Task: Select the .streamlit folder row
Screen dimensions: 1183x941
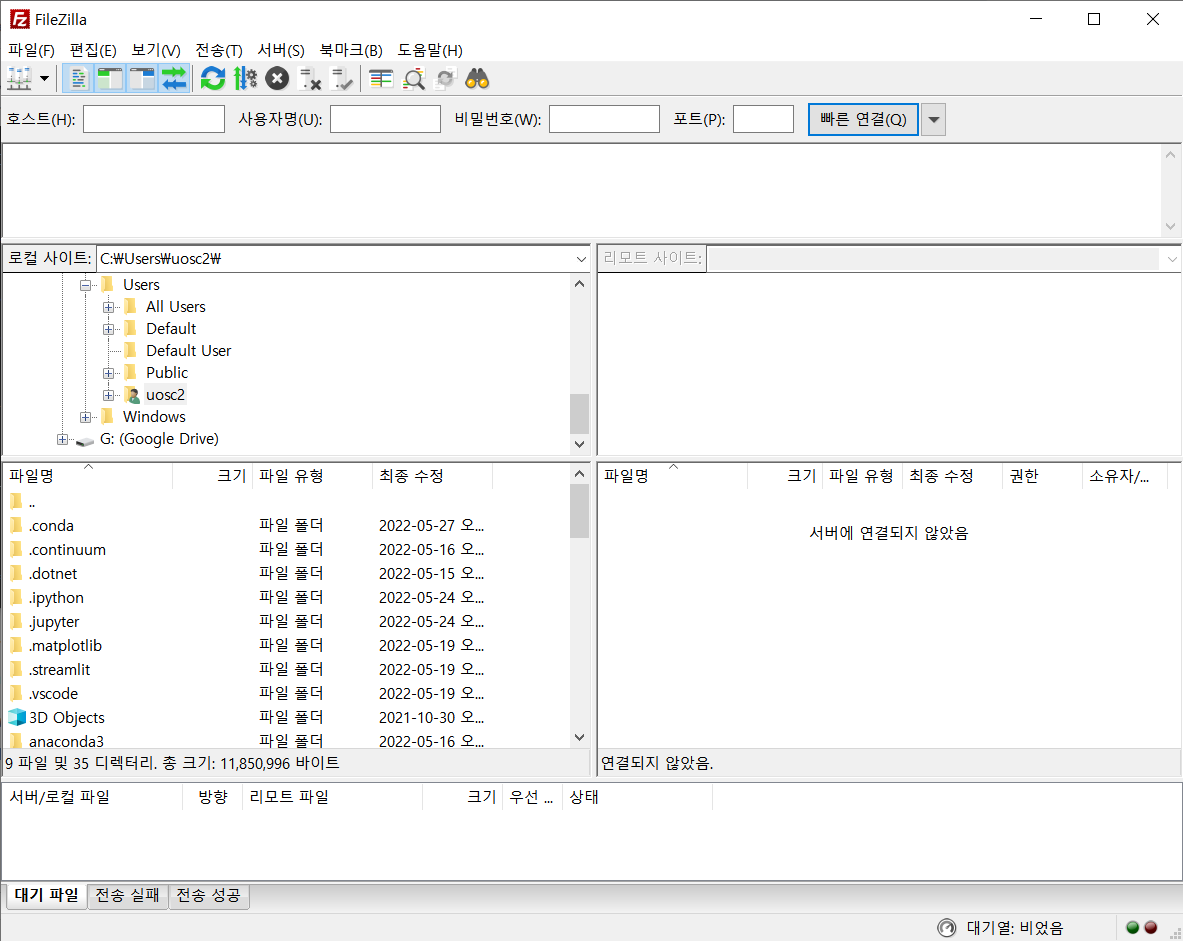Action: pyautogui.click(x=287, y=670)
